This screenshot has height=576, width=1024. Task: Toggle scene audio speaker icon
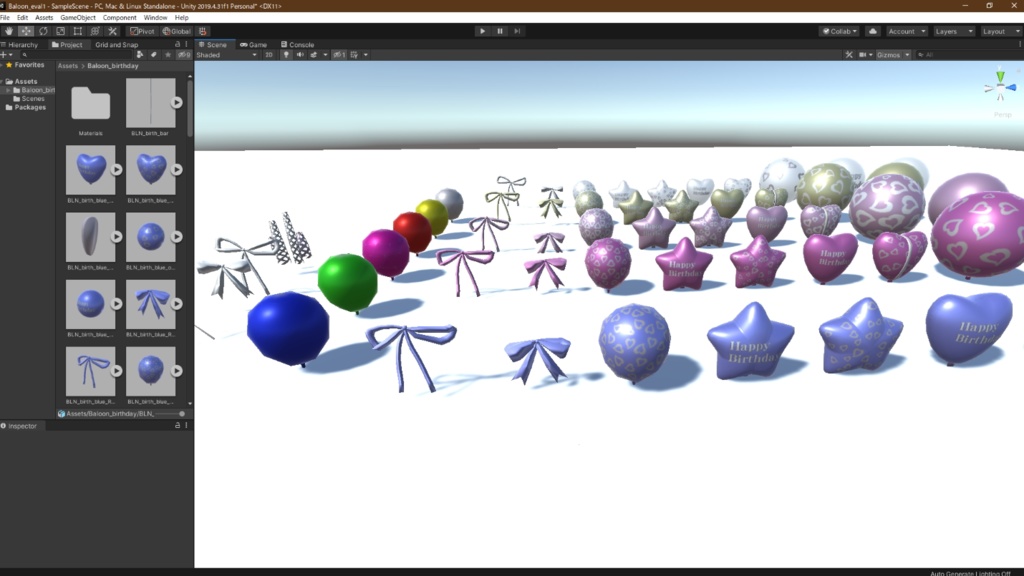click(300, 55)
